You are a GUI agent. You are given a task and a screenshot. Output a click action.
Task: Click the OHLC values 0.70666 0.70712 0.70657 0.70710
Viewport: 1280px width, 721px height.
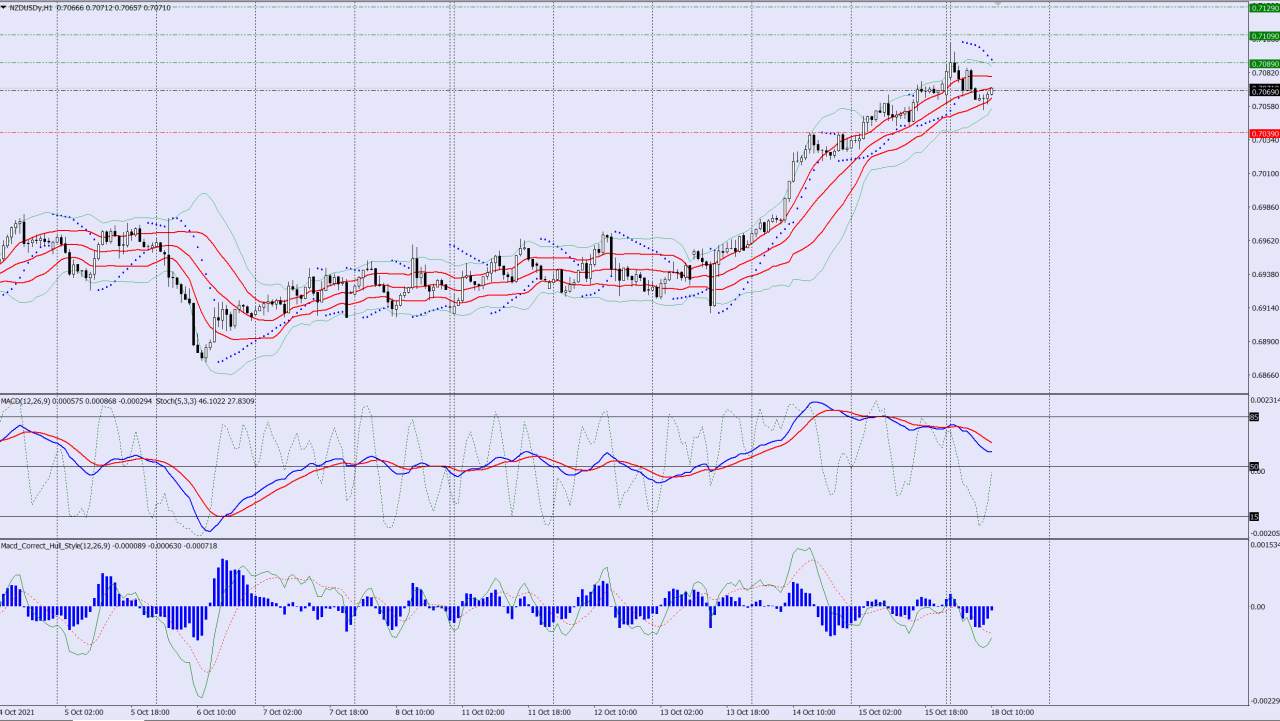point(114,7)
